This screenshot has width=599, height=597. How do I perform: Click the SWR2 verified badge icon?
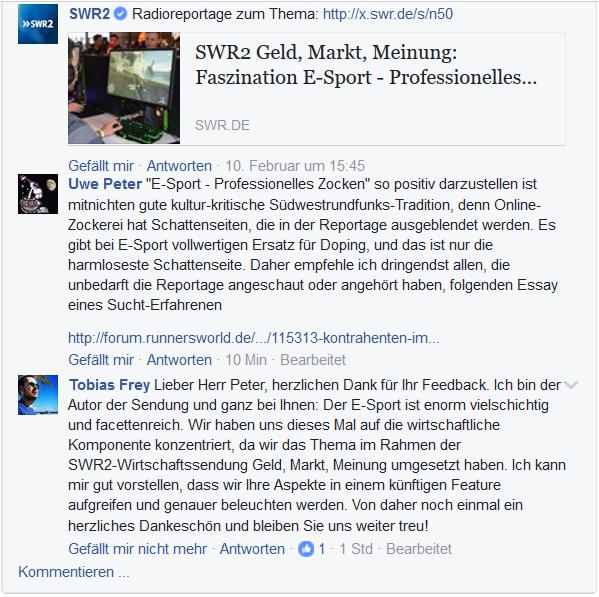(121, 14)
